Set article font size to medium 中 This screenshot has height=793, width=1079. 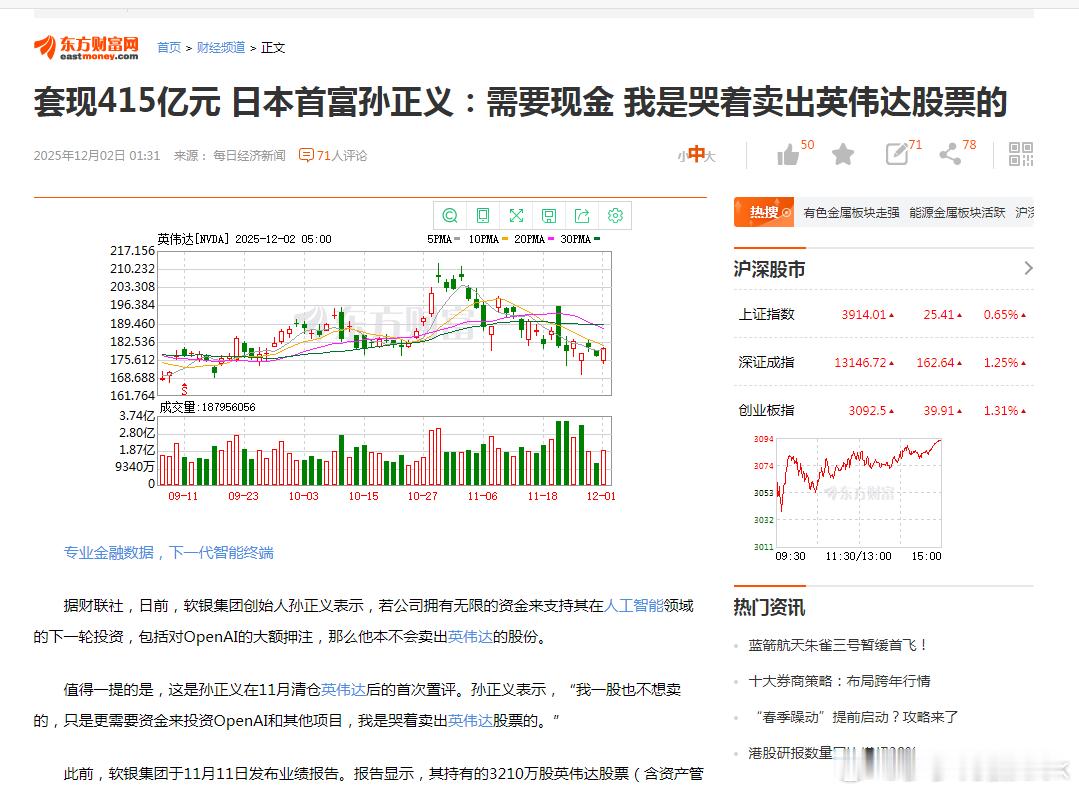point(696,154)
